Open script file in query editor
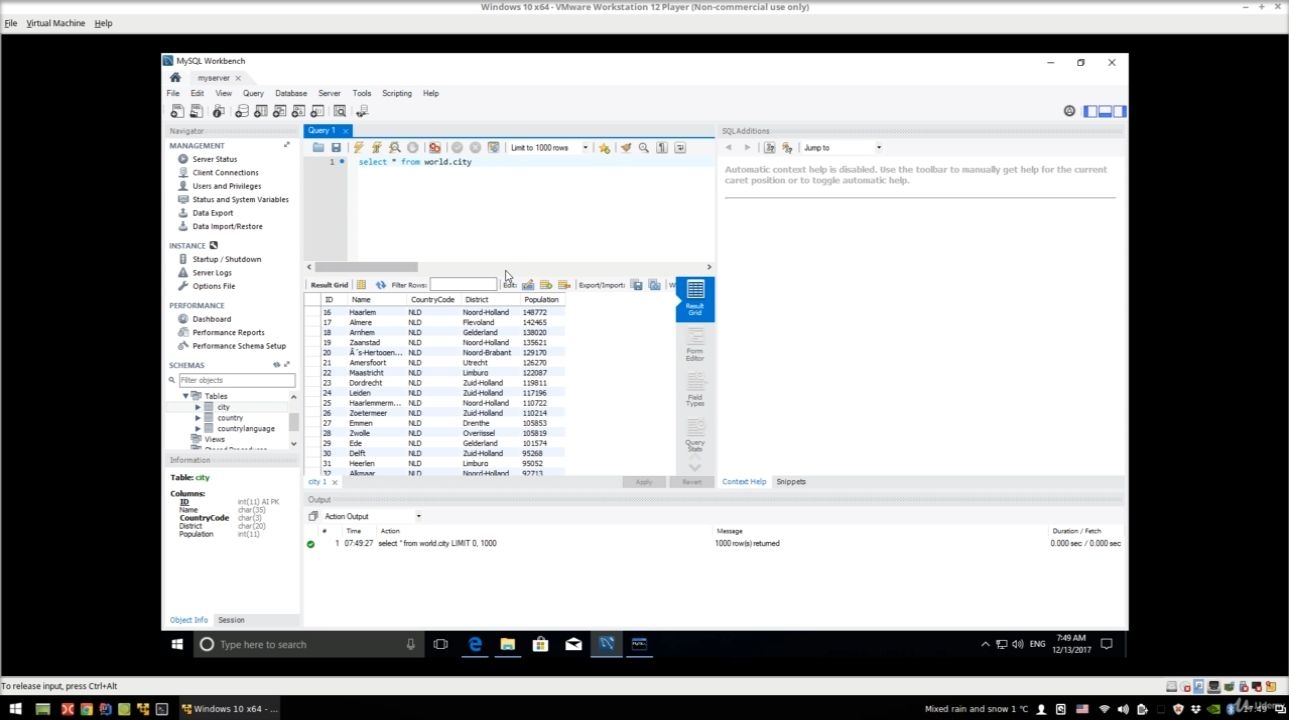Image resolution: width=1289 pixels, height=720 pixels. 318,148
